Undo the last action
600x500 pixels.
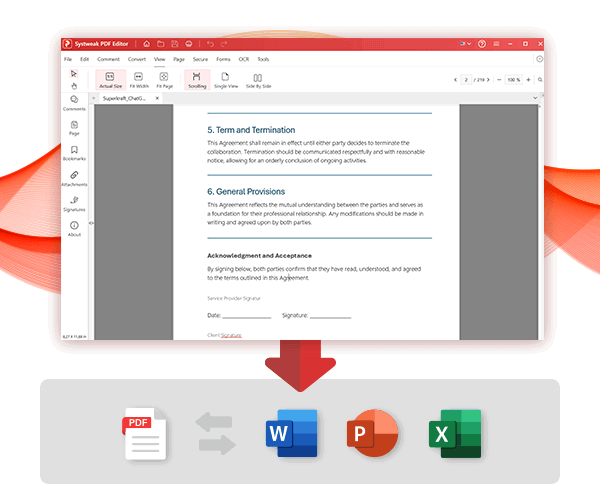(210, 44)
